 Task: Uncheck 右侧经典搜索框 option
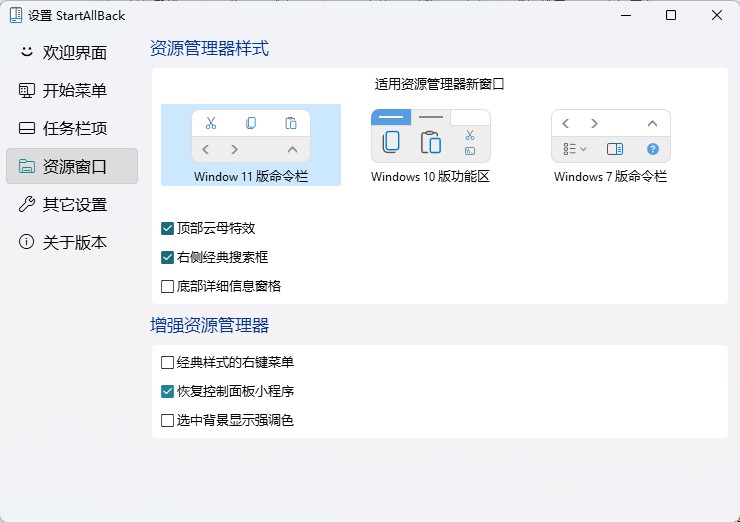pyautogui.click(x=168, y=257)
